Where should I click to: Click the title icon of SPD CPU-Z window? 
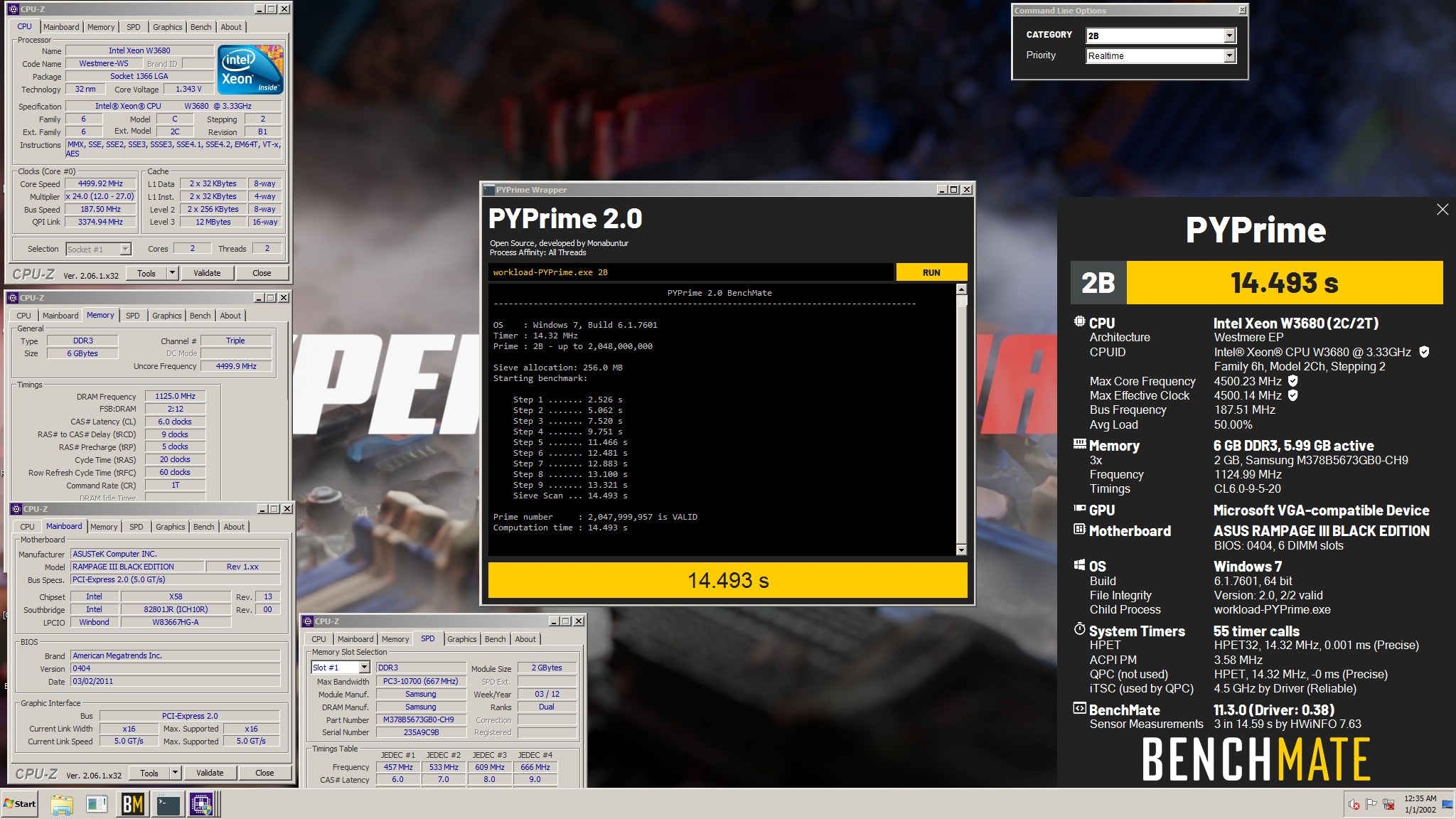[x=308, y=621]
